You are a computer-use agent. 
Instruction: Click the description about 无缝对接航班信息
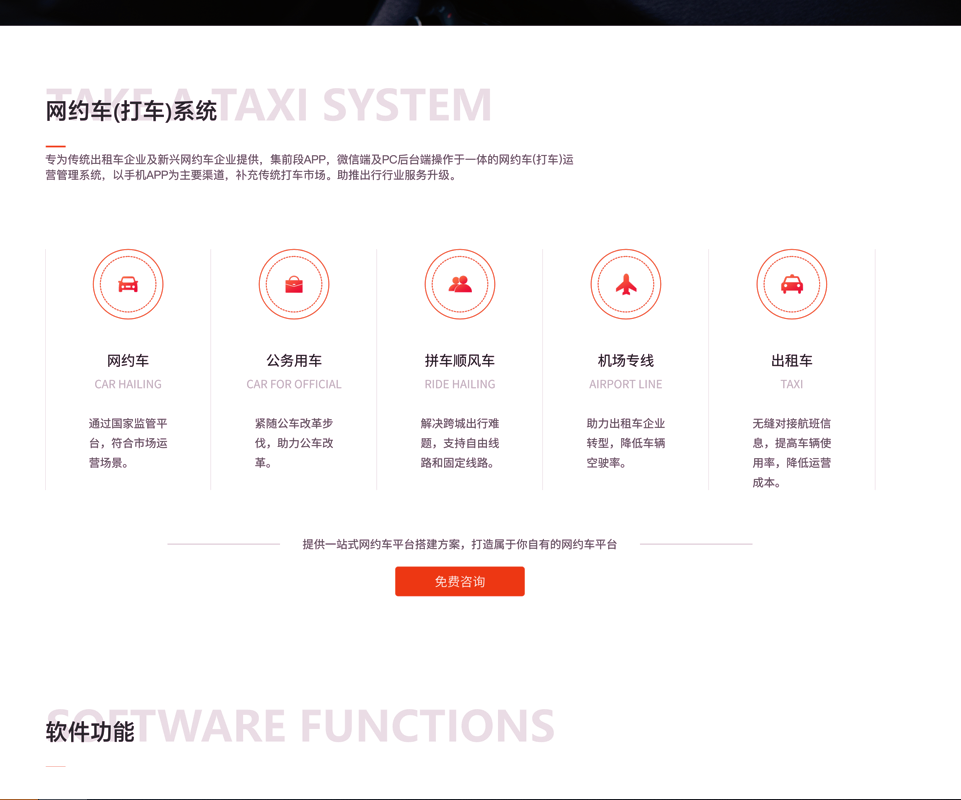pyautogui.click(x=792, y=452)
